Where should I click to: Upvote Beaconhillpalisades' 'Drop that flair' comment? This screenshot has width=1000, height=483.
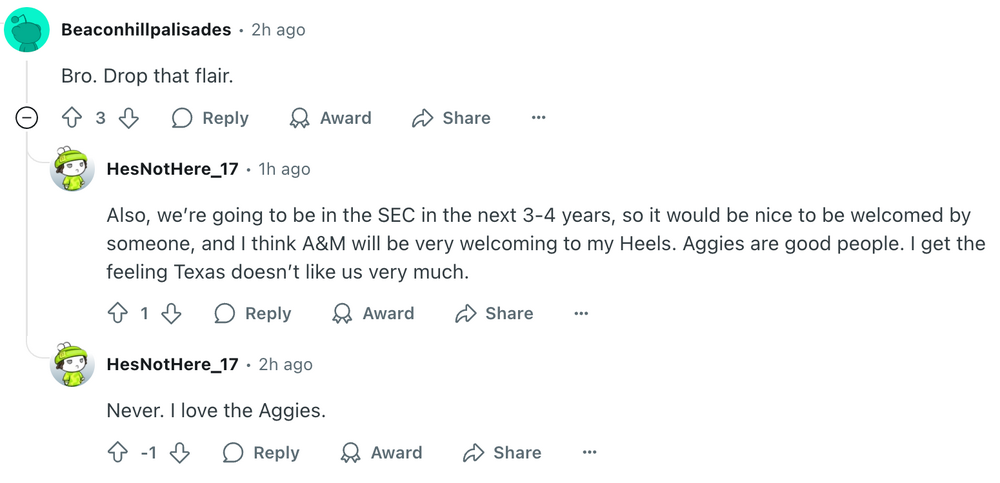(x=71, y=118)
